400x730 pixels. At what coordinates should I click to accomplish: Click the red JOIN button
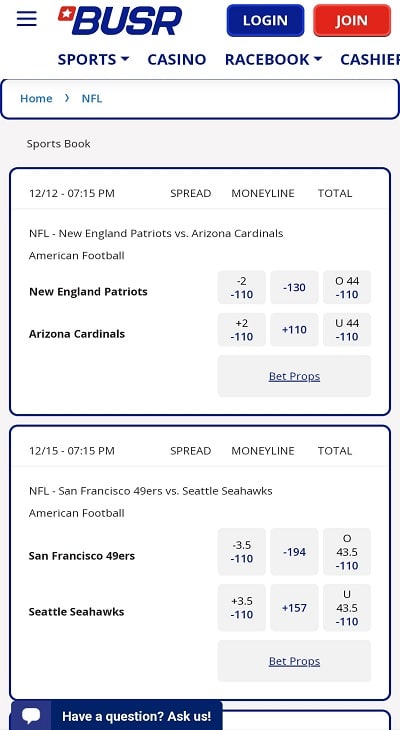pos(352,20)
